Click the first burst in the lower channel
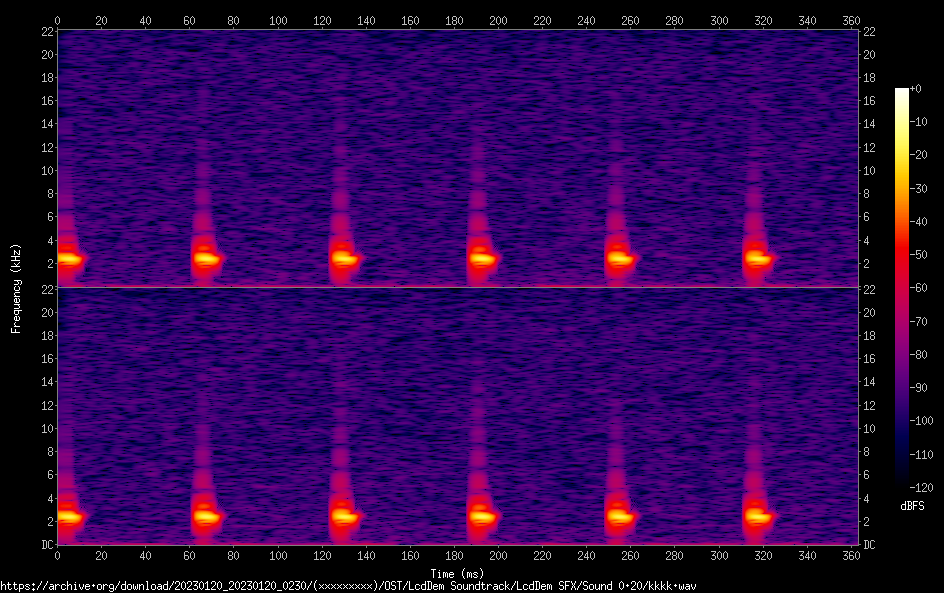This screenshot has height=593, width=944. tap(69, 517)
